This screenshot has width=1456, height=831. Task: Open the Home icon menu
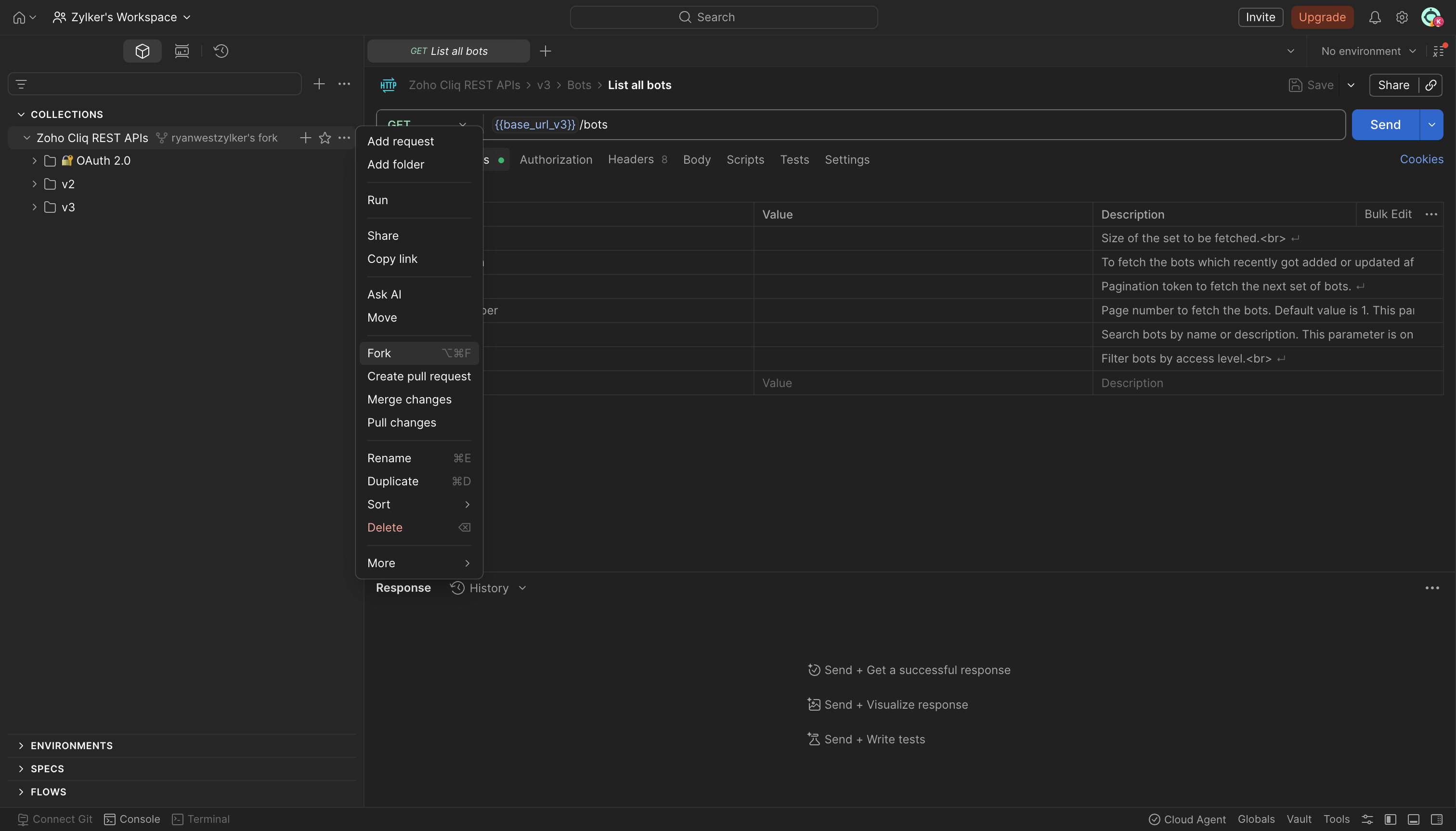[24, 17]
